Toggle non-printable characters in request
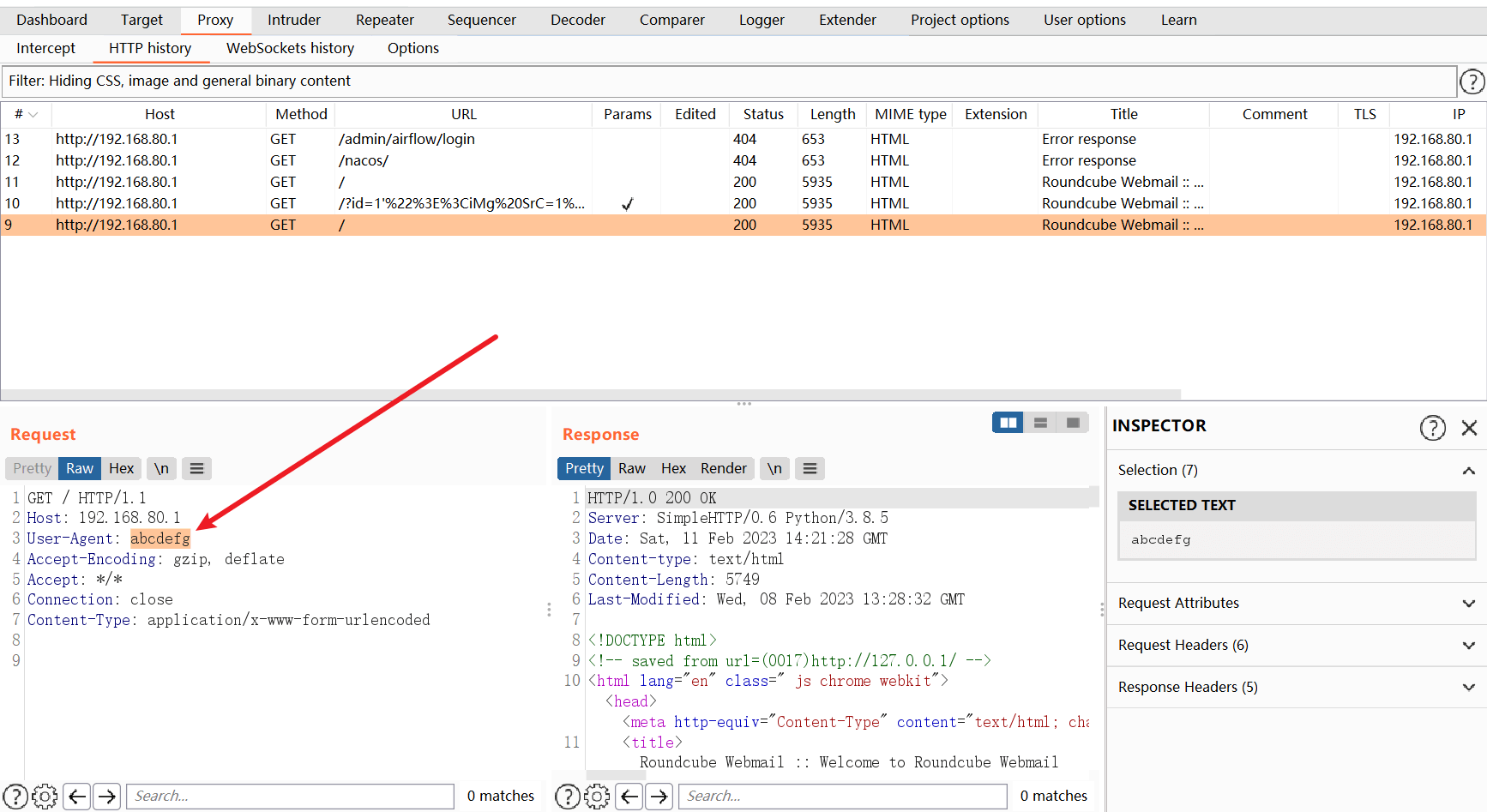The width and height of the screenshot is (1487, 812). pos(161,468)
